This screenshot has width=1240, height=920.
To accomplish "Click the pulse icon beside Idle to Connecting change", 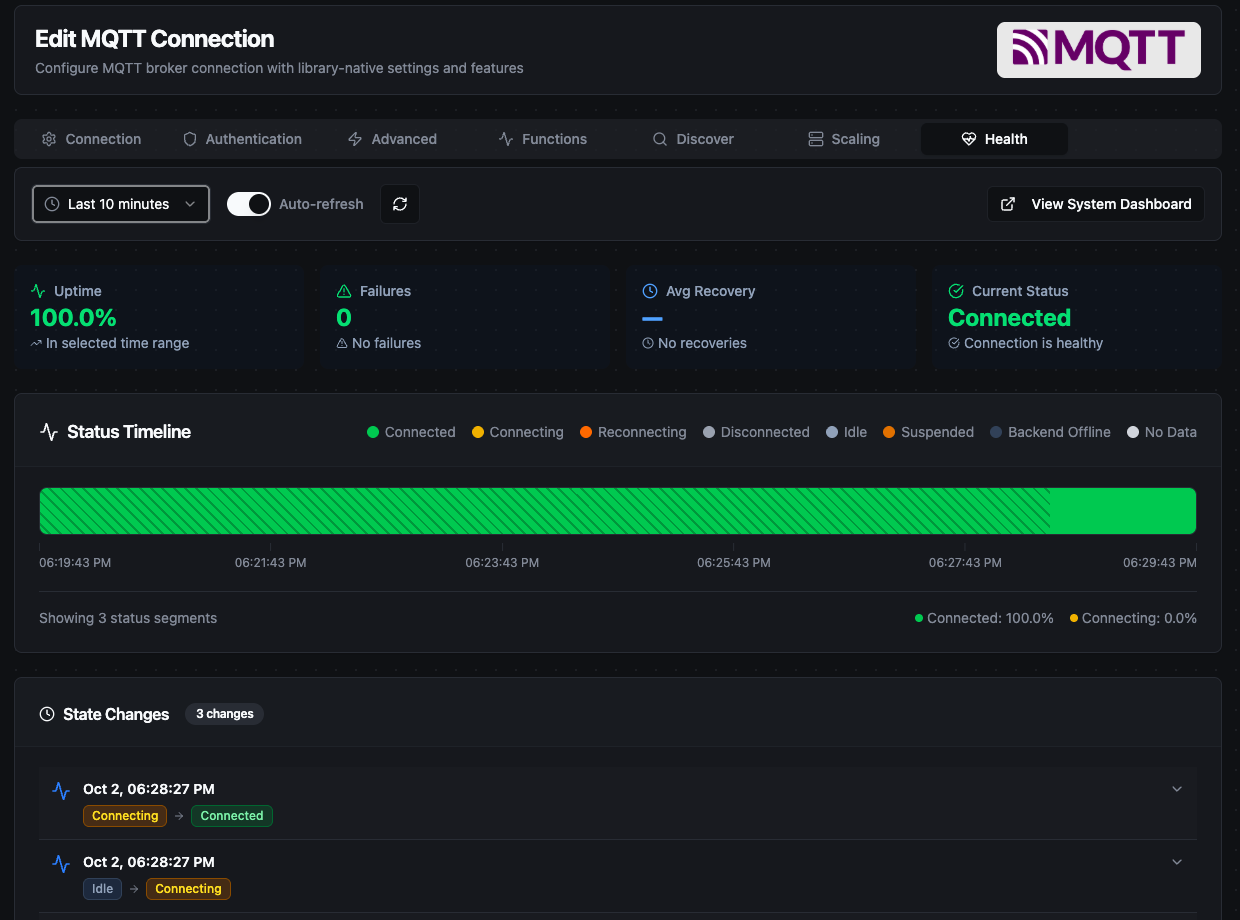I will pyautogui.click(x=61, y=862).
